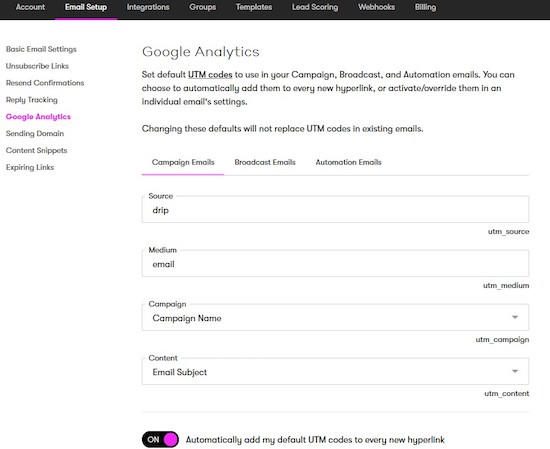Open Unsubscribe Links settings

coord(37,66)
